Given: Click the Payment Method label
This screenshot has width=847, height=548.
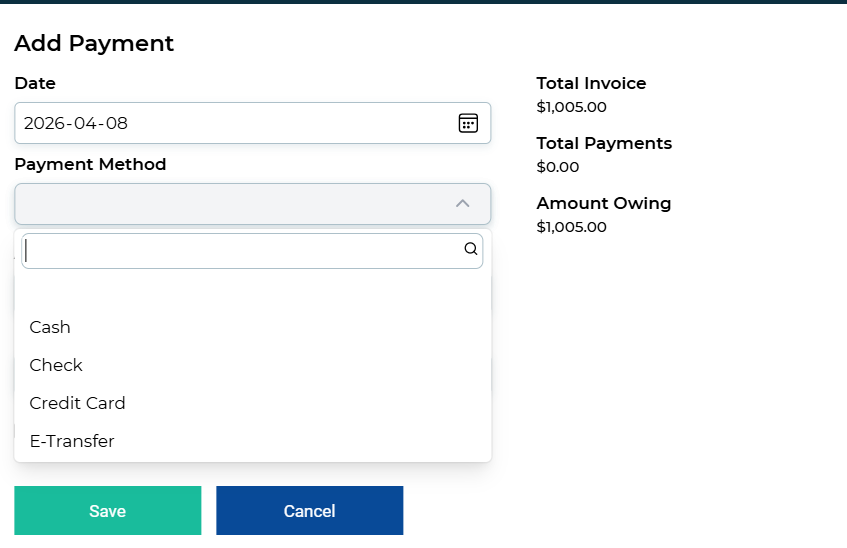Looking at the screenshot, I should point(90,164).
